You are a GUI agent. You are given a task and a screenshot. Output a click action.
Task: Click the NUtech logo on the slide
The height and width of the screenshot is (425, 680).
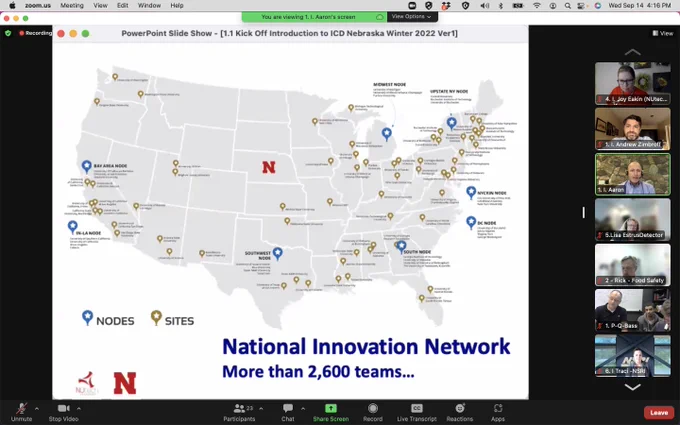coord(87,383)
